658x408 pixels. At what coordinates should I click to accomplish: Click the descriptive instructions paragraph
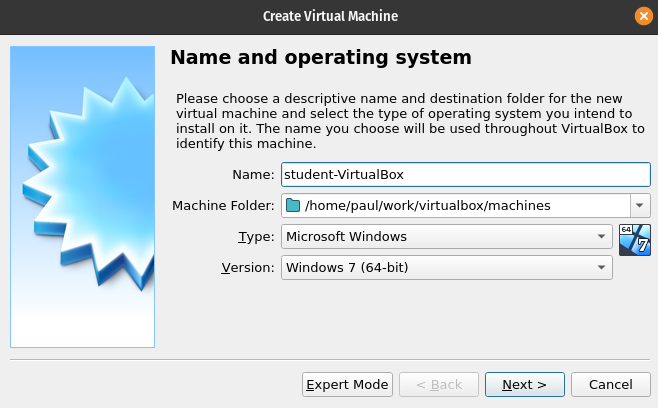click(x=410, y=121)
